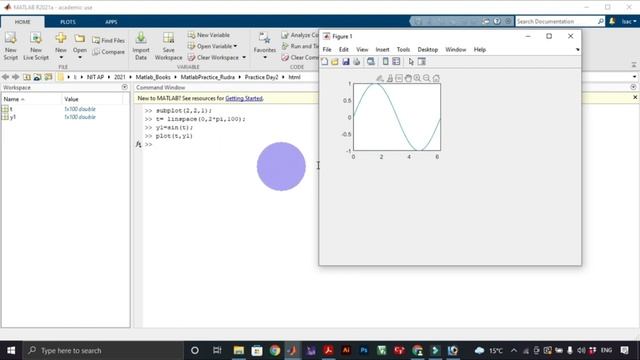Click the Search Documentation field
Viewport: 640px width, 360px height.
click(556, 21)
